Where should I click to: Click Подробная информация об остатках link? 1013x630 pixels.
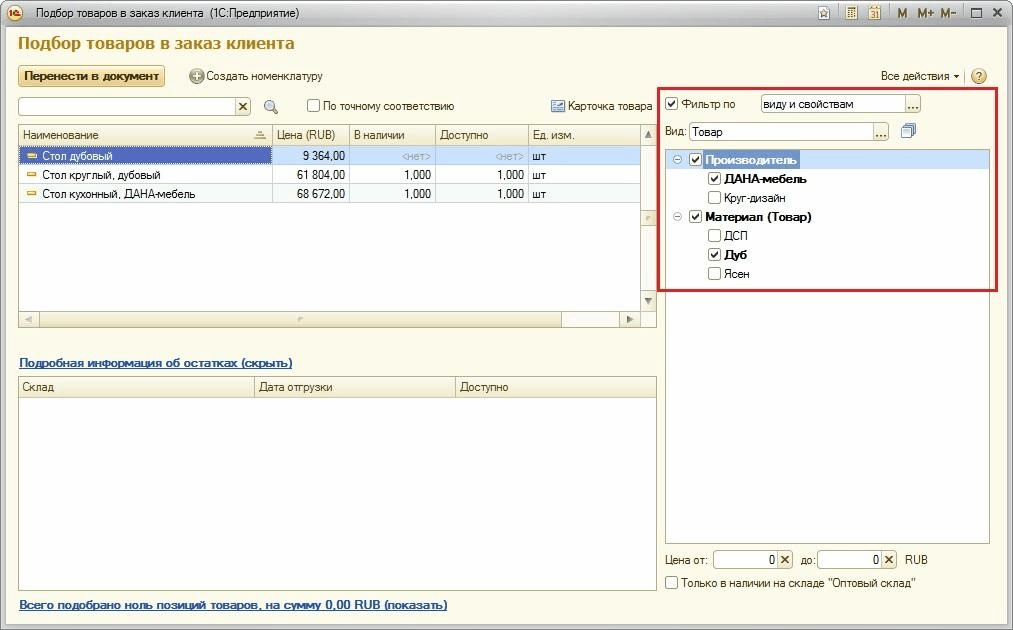155,363
